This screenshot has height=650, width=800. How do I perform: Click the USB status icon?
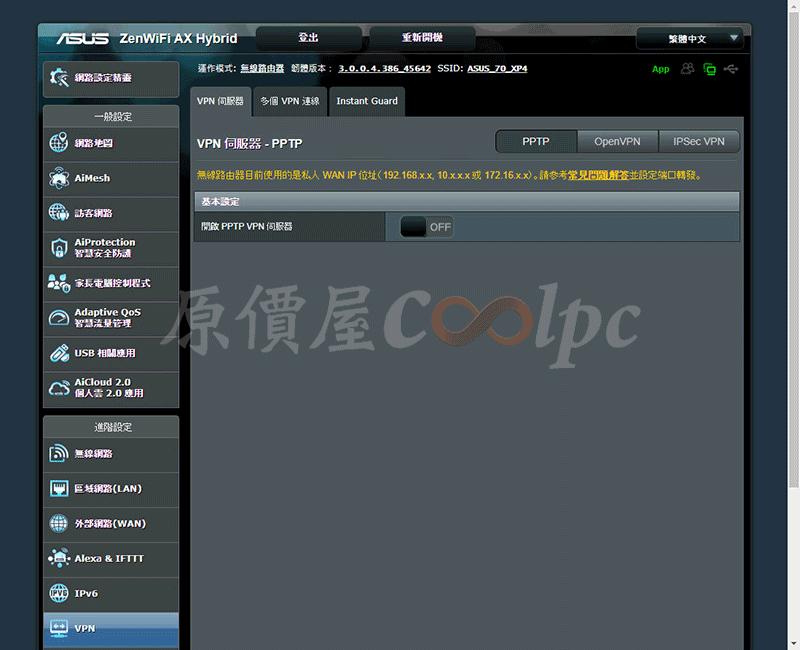tap(731, 68)
